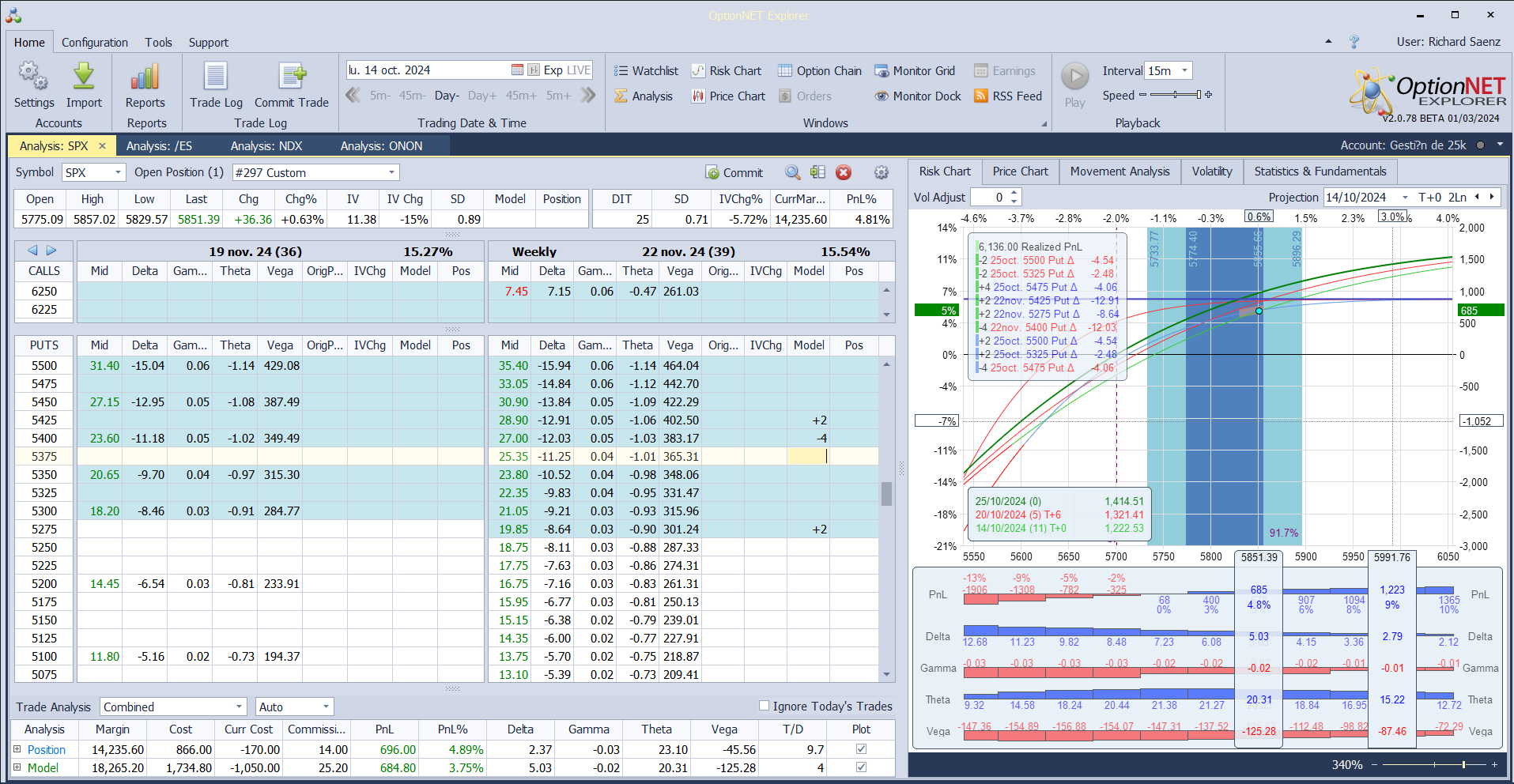
Task: Expand the Interval 15m dropdown
Action: point(1184,71)
